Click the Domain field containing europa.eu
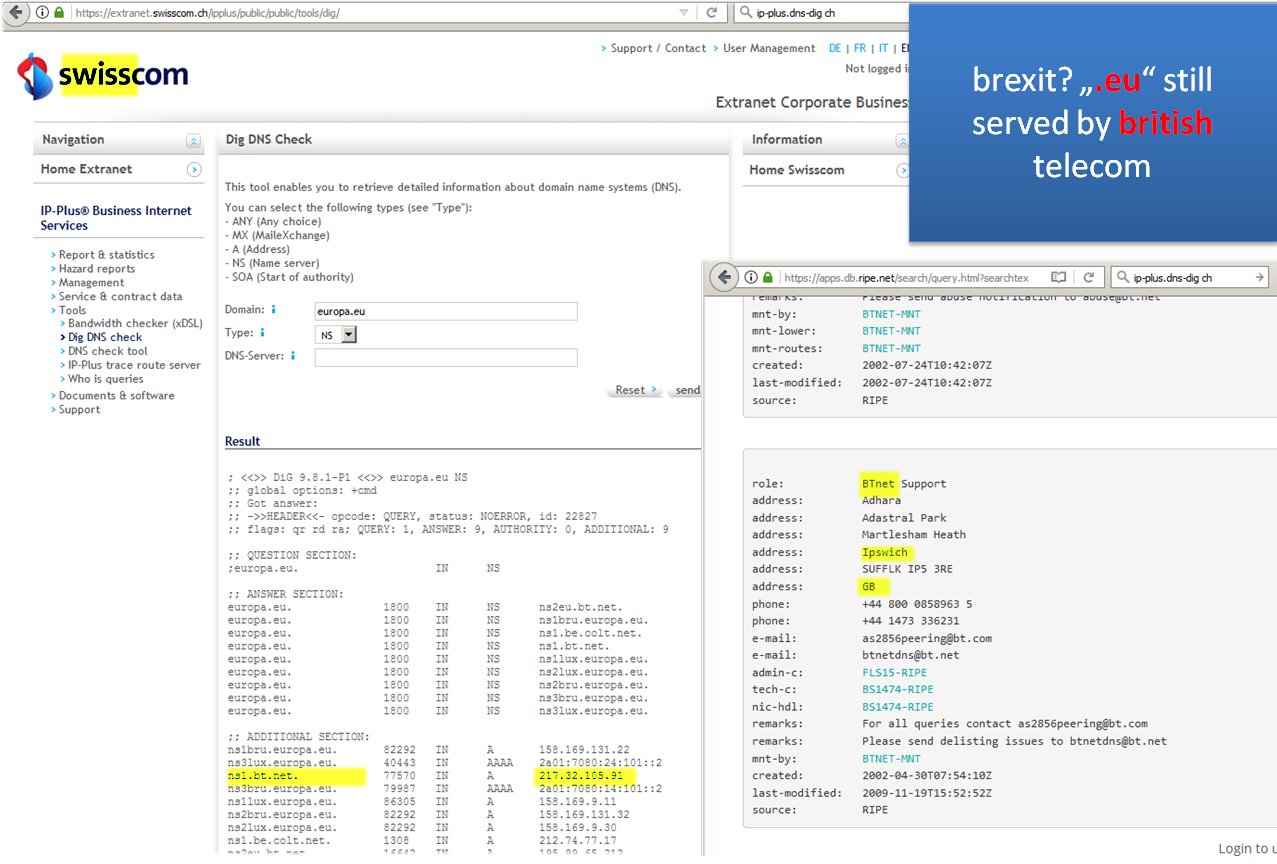 (x=446, y=311)
